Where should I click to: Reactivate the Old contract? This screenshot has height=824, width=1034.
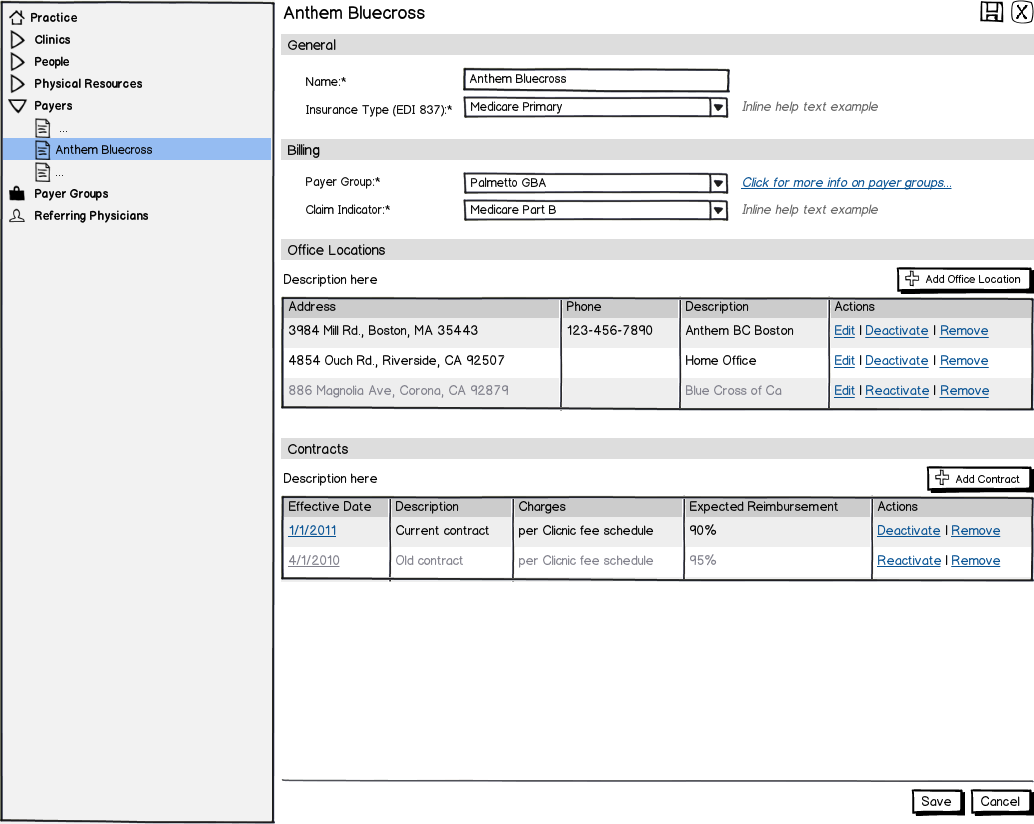coord(909,560)
